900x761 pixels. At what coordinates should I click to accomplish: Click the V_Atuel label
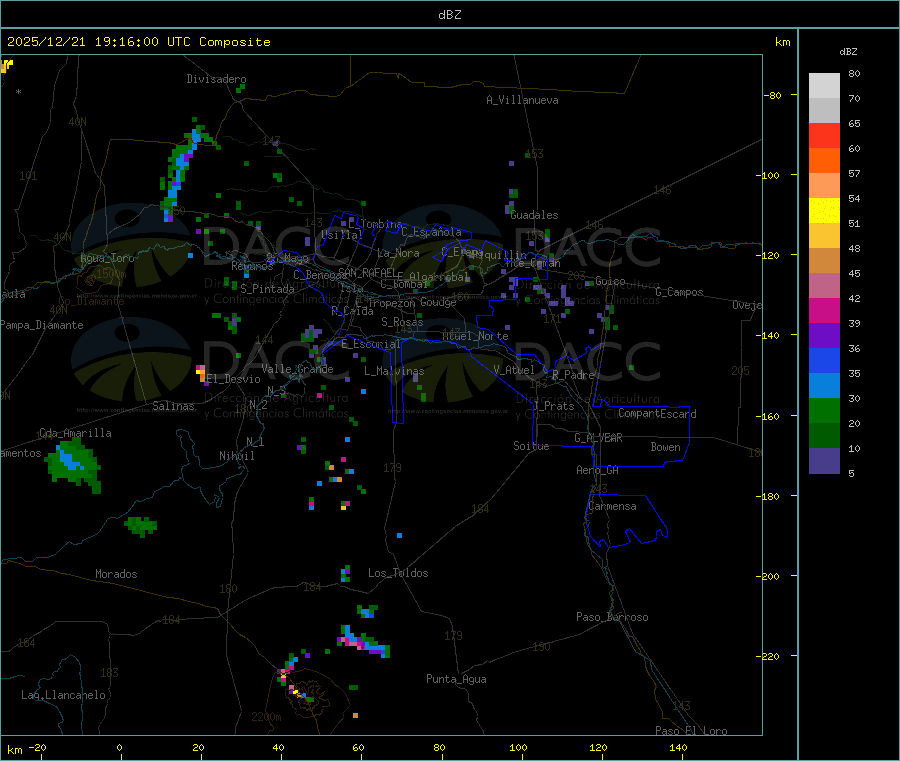click(514, 370)
